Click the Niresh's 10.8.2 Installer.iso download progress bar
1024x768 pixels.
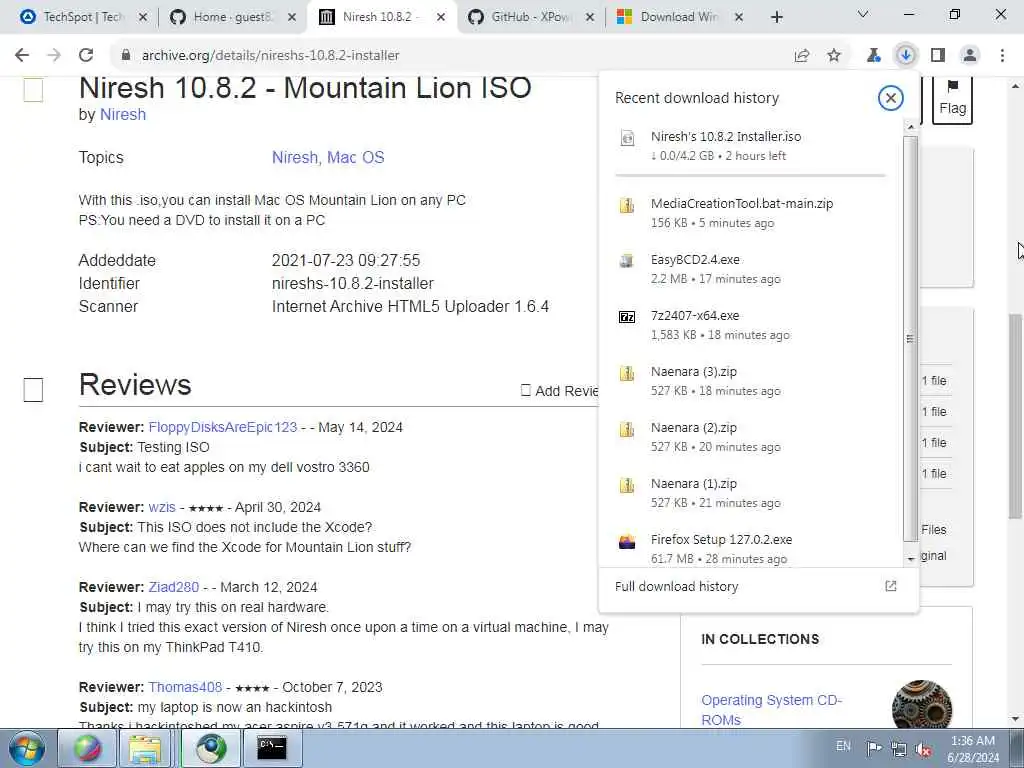[750, 175]
